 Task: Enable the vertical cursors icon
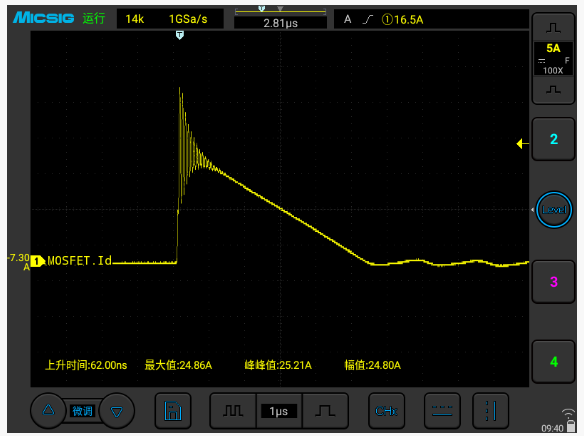click(491, 411)
